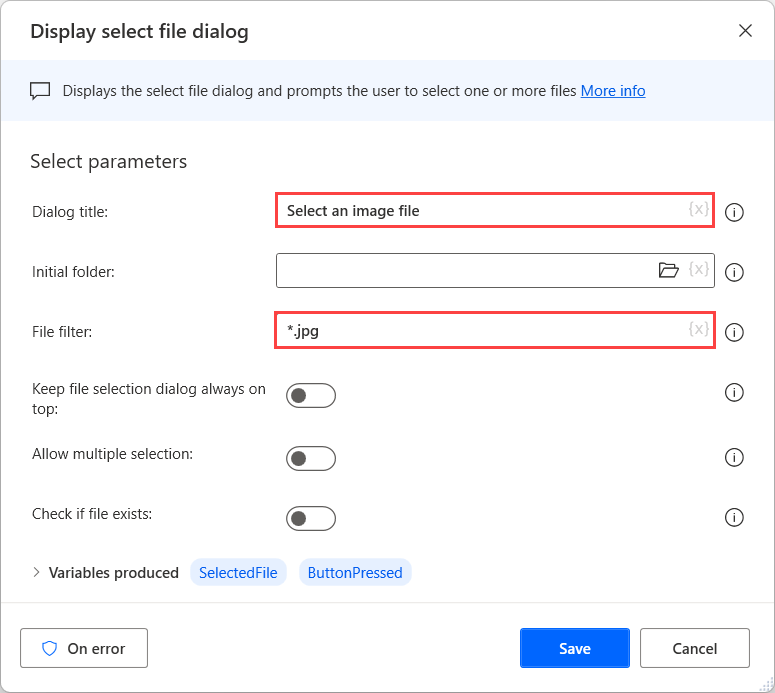The width and height of the screenshot is (775, 693).
Task: Show info for Allow multiple selection
Action: [734, 457]
